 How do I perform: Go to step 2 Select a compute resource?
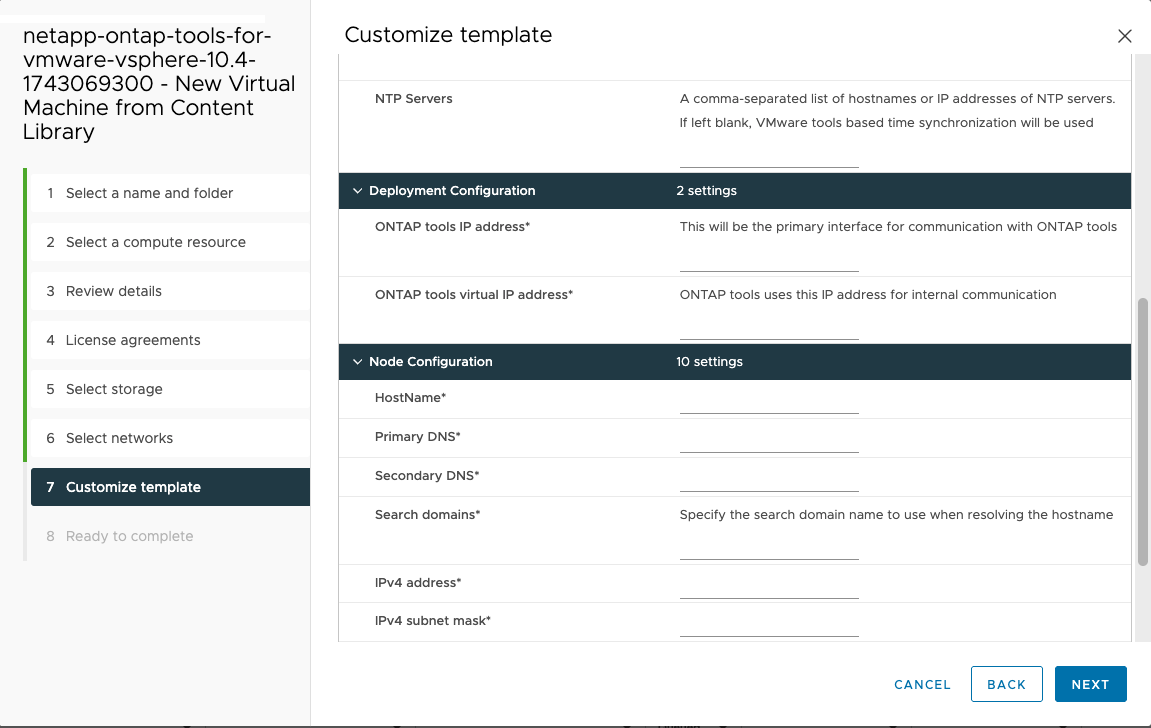(x=155, y=242)
